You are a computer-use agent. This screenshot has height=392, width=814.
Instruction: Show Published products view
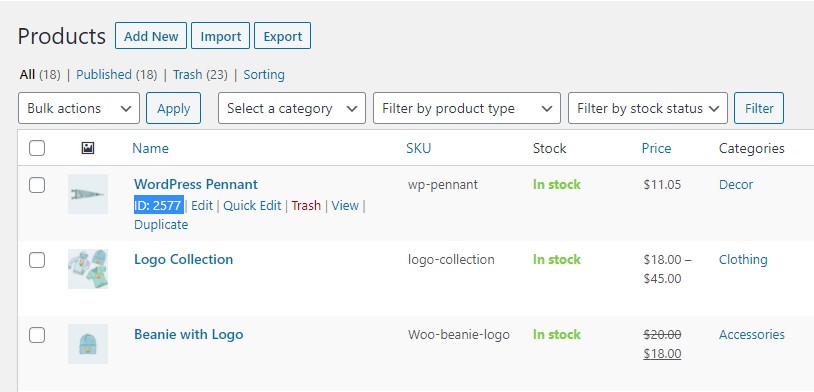pyautogui.click(x=104, y=75)
